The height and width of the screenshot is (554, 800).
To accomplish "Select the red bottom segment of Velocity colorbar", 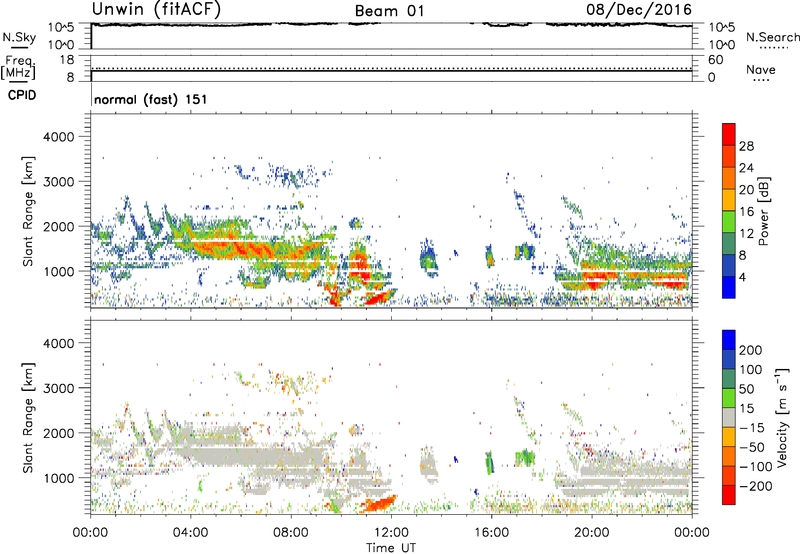I will (729, 495).
